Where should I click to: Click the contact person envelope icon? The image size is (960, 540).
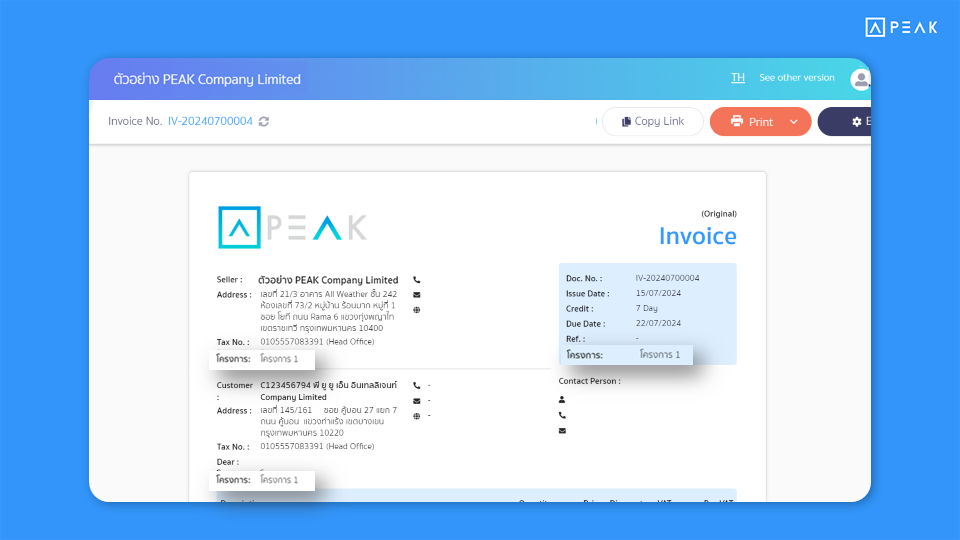562,430
